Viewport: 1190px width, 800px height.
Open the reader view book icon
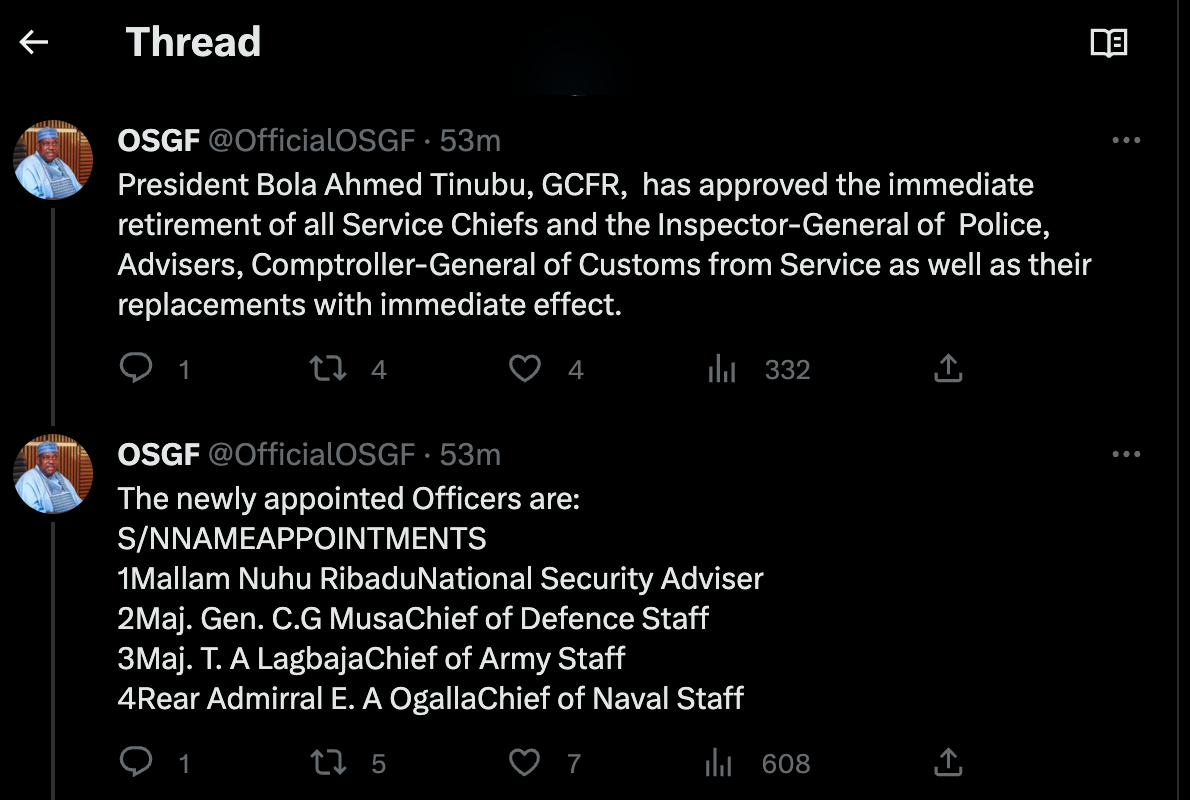(x=1108, y=43)
